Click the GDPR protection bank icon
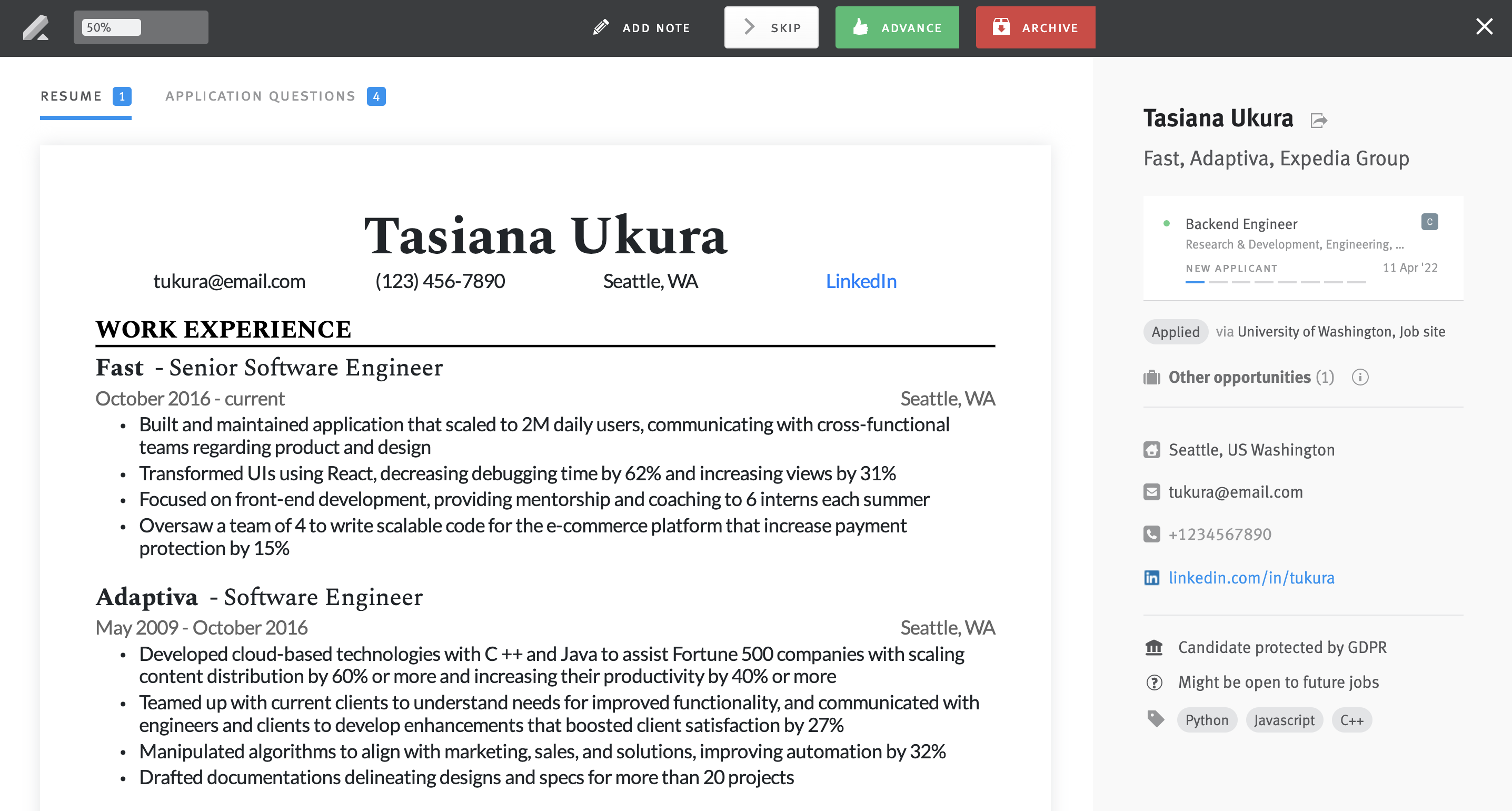 pyautogui.click(x=1153, y=647)
